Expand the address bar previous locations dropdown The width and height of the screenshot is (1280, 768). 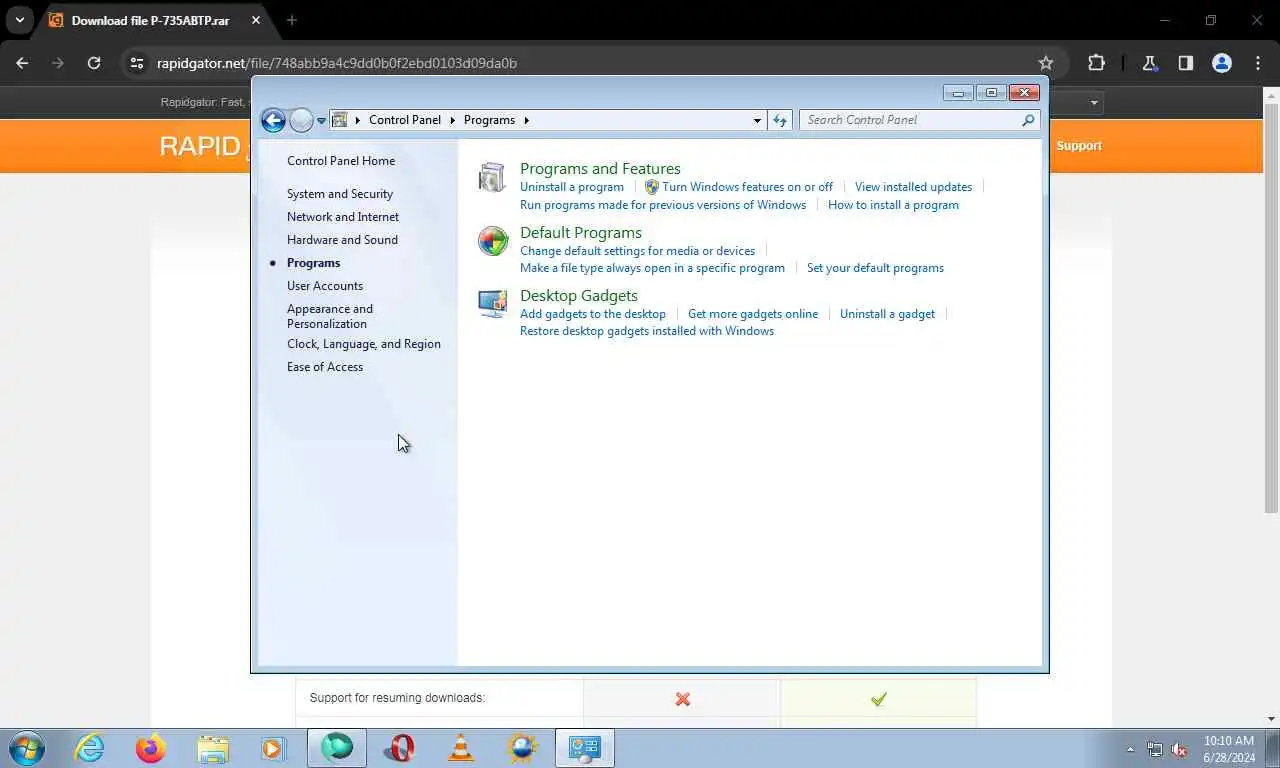pos(757,120)
